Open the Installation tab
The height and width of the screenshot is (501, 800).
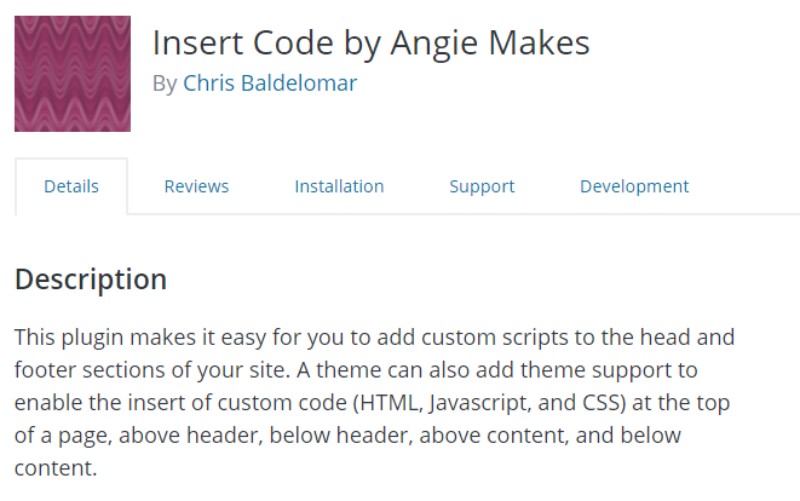(339, 186)
